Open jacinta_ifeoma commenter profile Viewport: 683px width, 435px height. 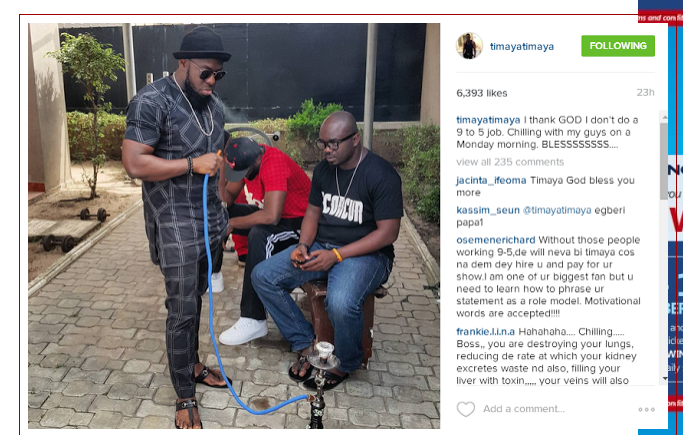491,180
